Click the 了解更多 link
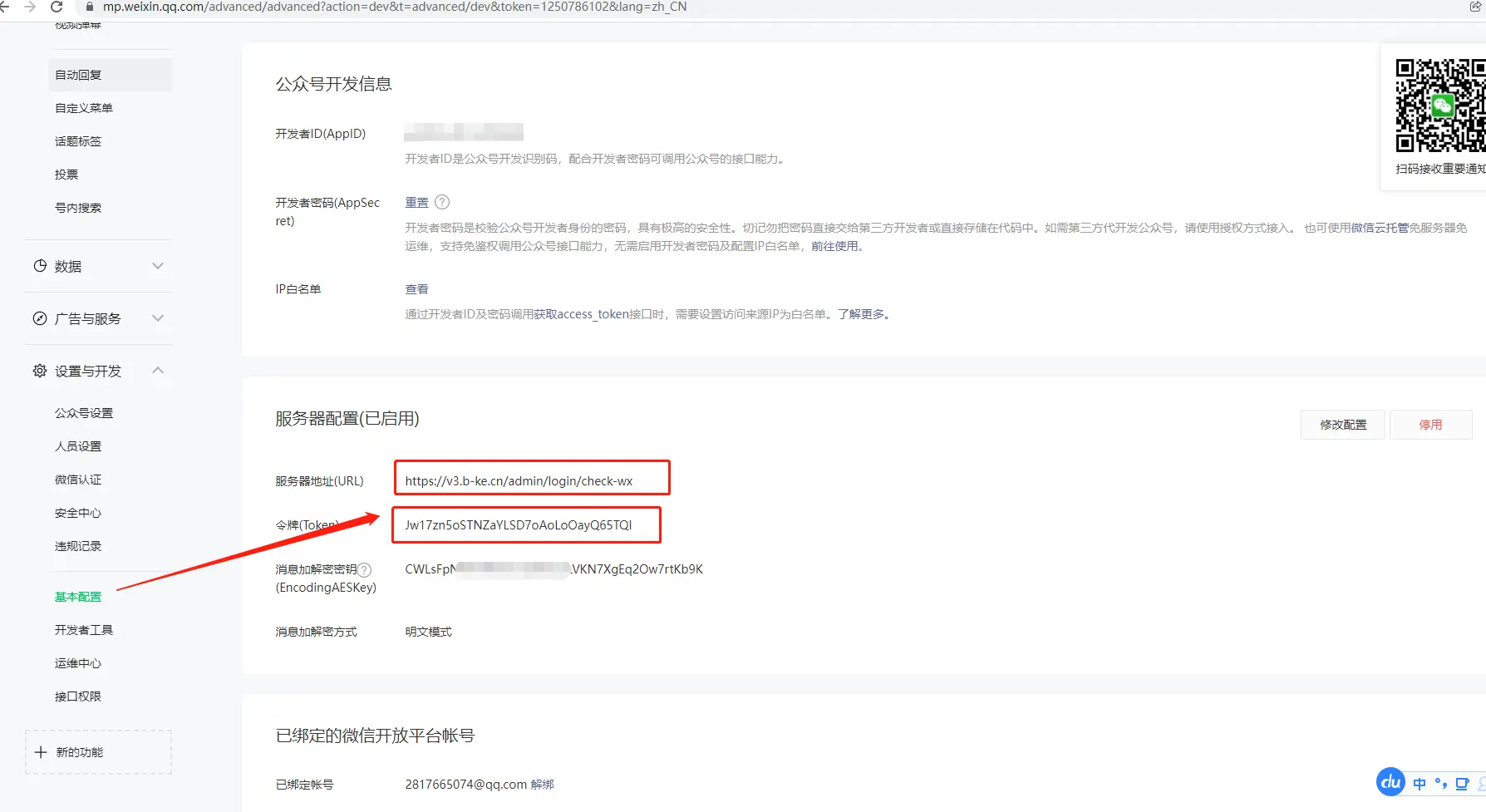1486x812 pixels. [861, 314]
